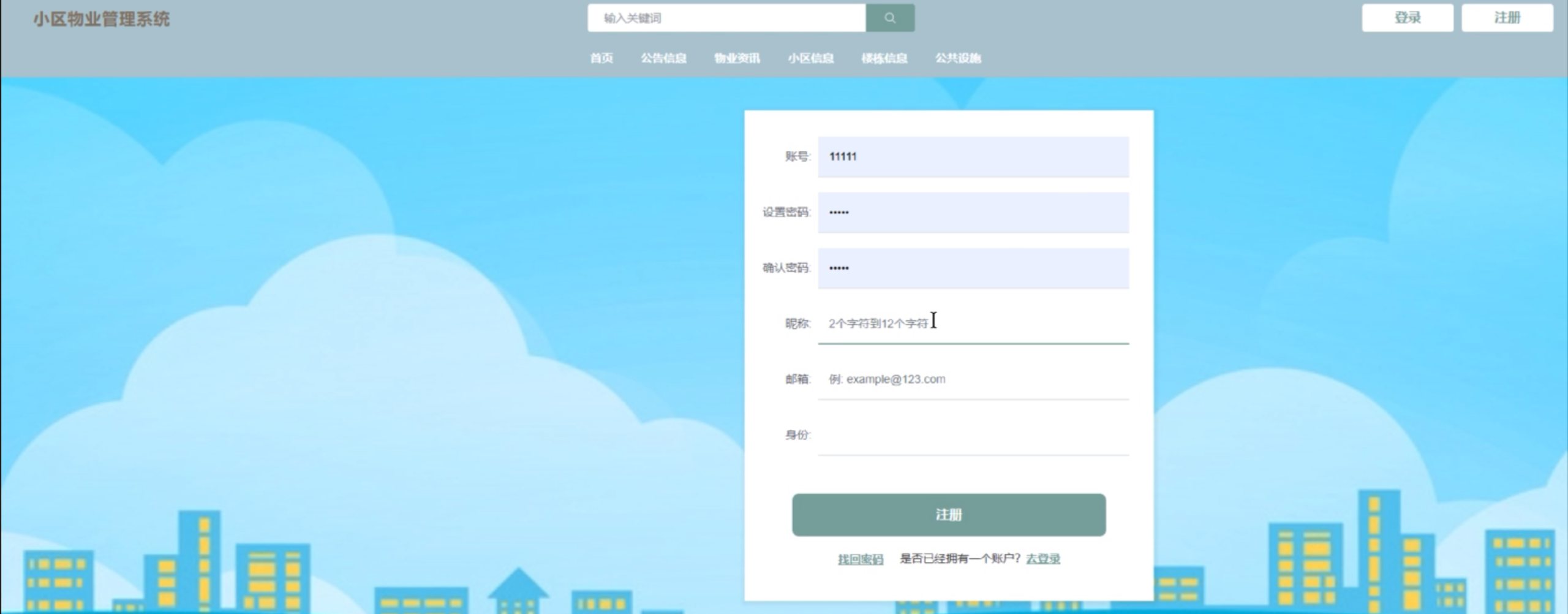Open the 公告信息 announcements page
Viewport: 1568px width, 614px height.
pyautogui.click(x=665, y=58)
